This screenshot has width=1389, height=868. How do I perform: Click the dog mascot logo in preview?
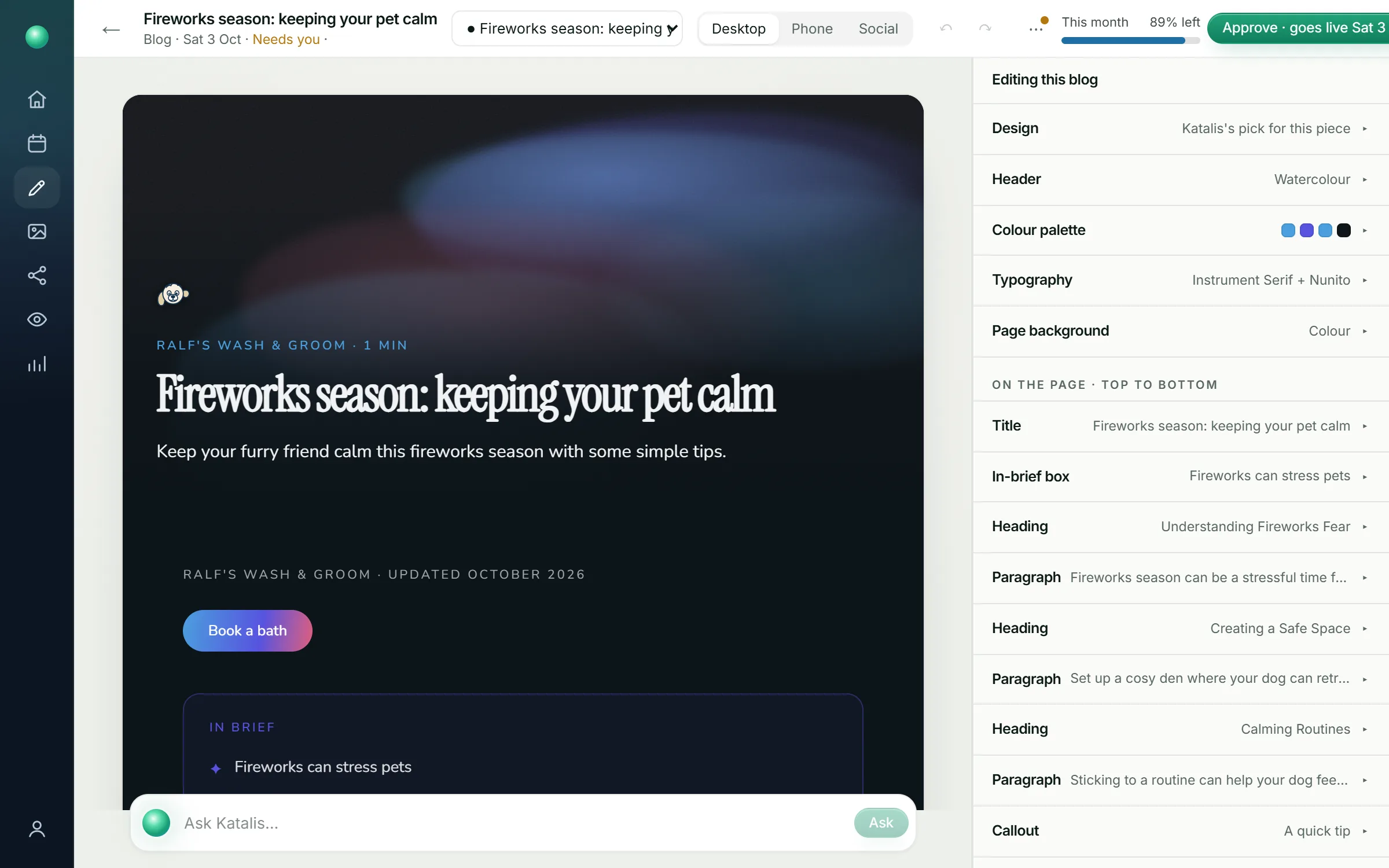coord(173,295)
